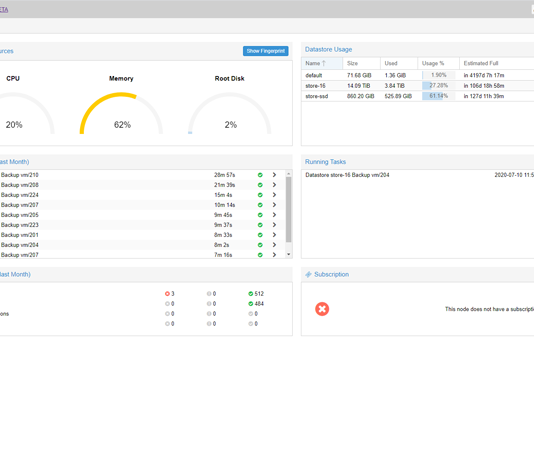Click the default datastore usage bar 1.90%
Image resolution: width=534 pixels, height=450 pixels.
[439, 75]
